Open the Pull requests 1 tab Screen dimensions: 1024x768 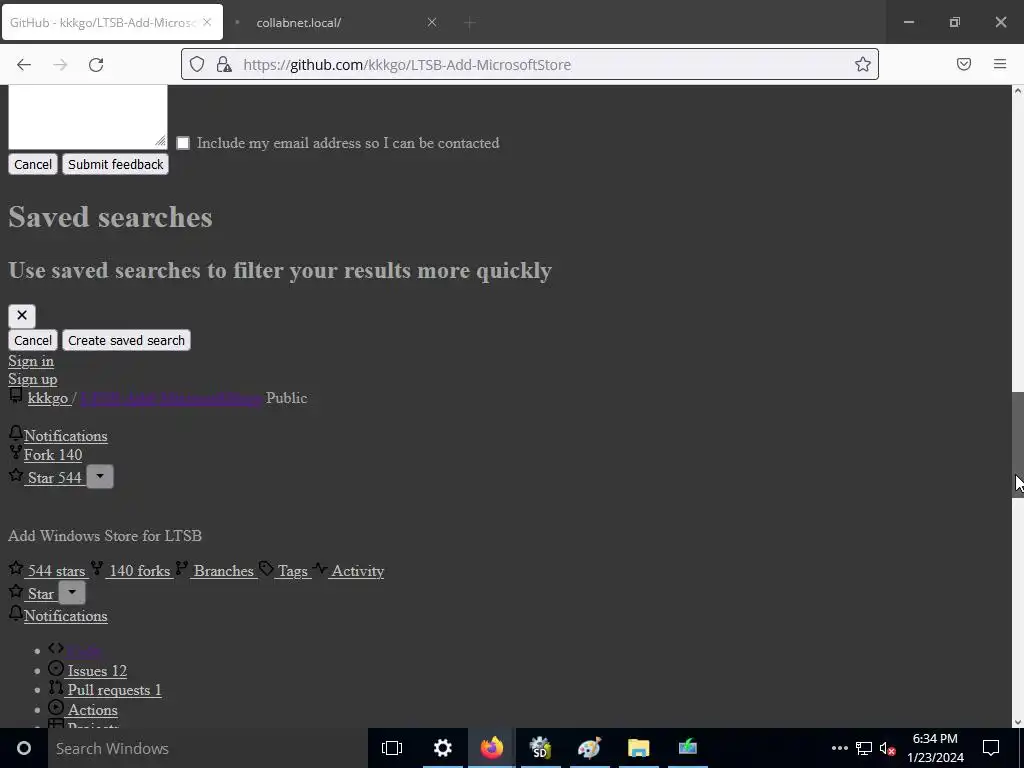click(x=114, y=690)
